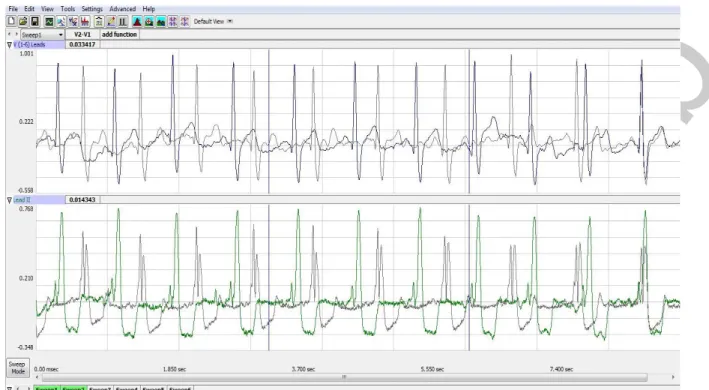
Task: Click the toolbar icon right of green scope
Action: coord(61,21)
